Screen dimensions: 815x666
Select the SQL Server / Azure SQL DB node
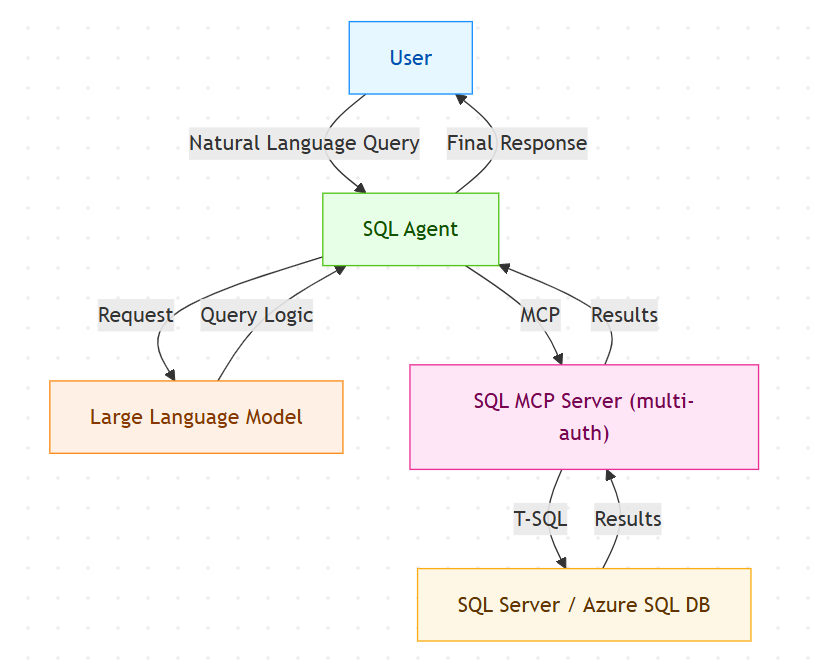point(584,605)
